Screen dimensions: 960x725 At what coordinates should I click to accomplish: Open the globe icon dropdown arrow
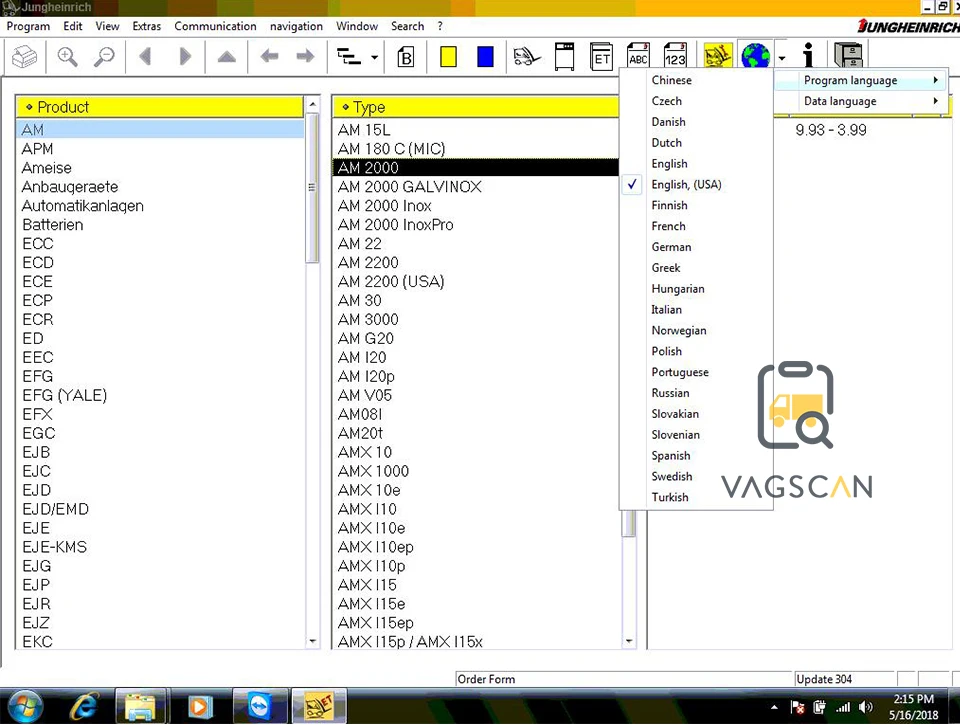(782, 59)
